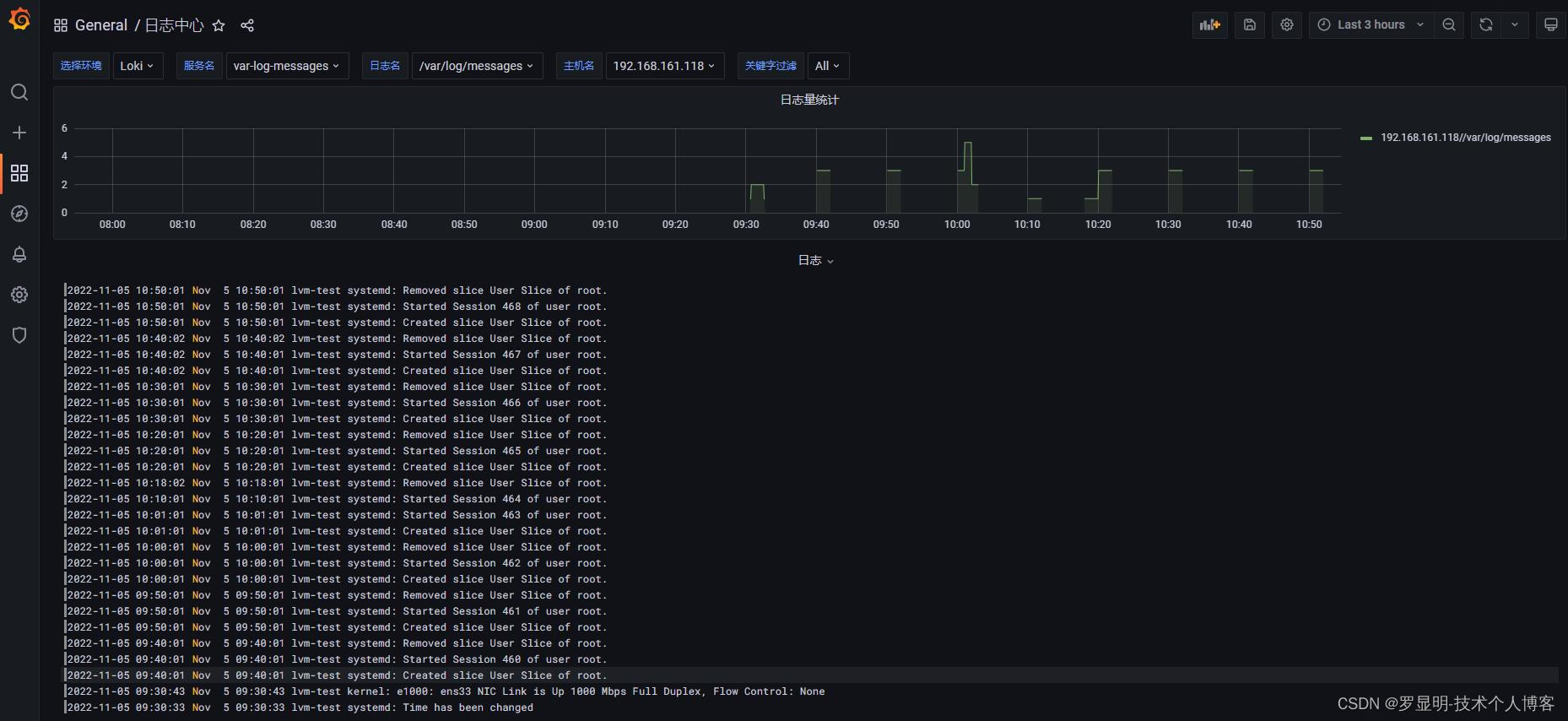1568x721 pixels.
Task: Share the dashboard via share icon
Action: tap(247, 25)
